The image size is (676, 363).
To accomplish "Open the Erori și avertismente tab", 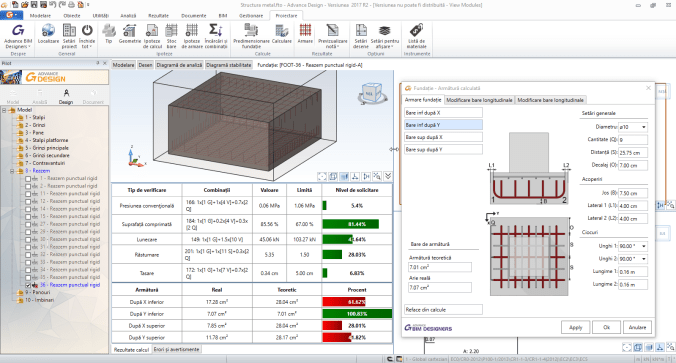I will [176, 349].
